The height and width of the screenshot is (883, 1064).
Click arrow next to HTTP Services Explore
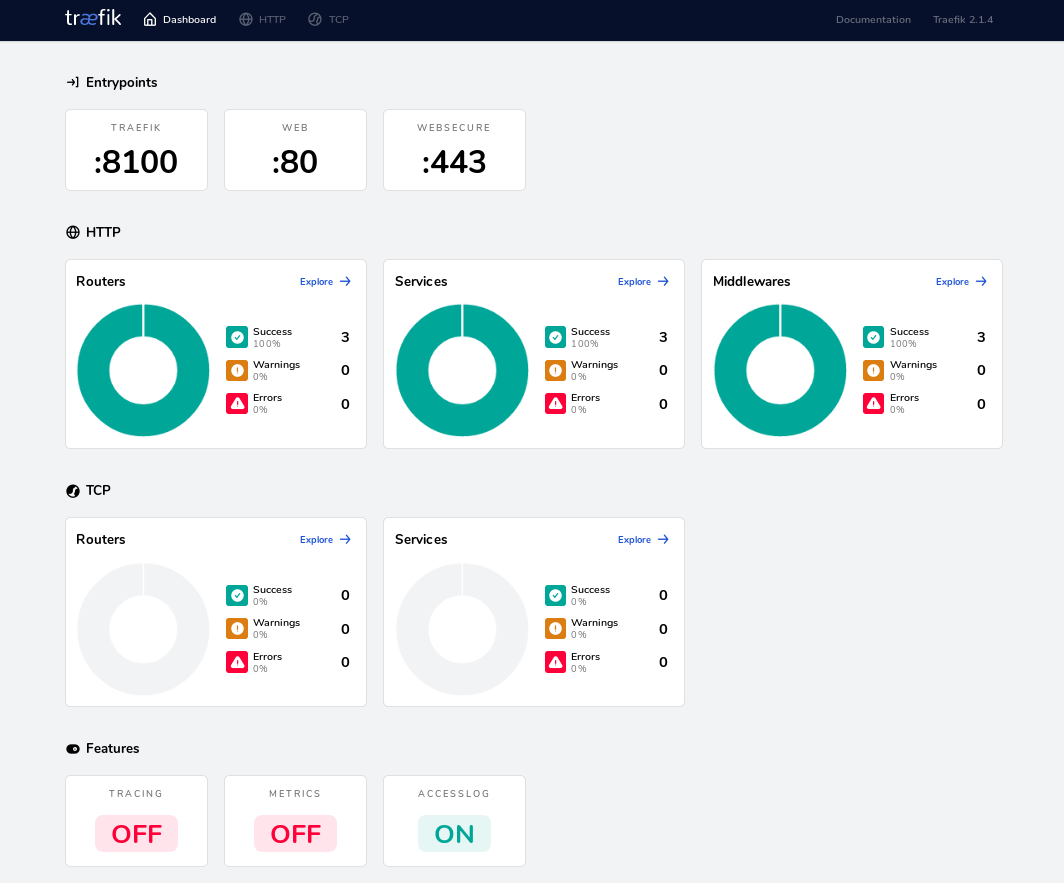coord(664,281)
